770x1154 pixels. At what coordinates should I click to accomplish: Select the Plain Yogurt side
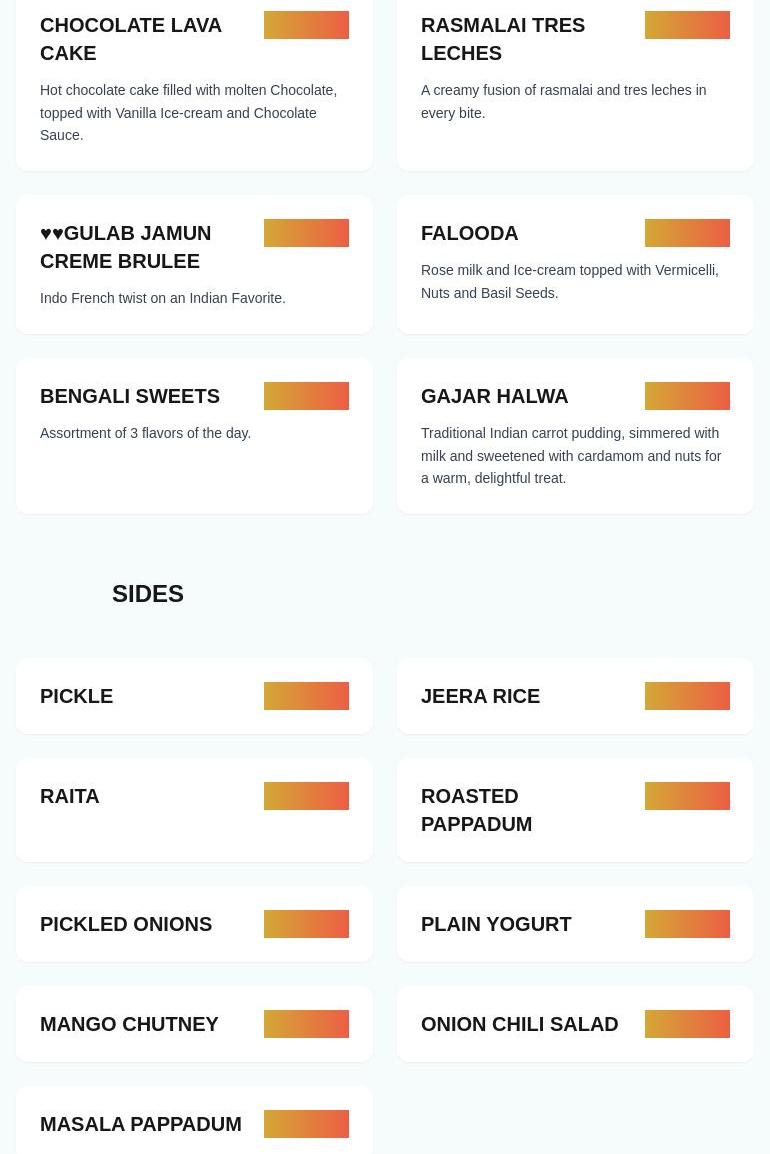pos(575,924)
